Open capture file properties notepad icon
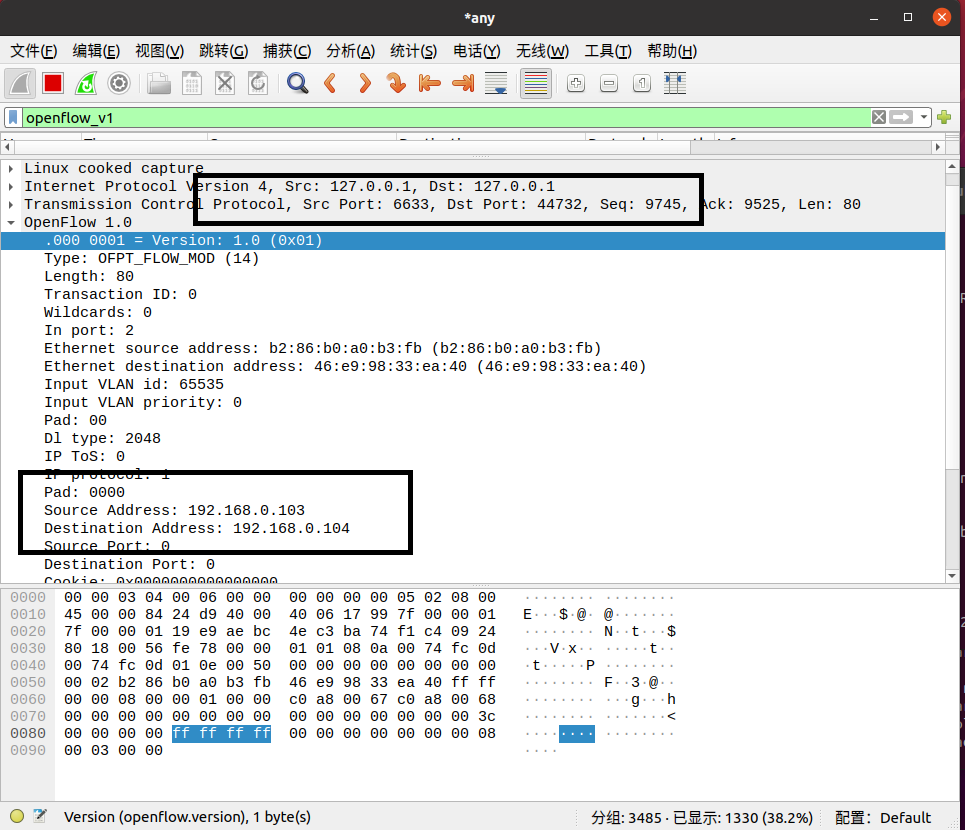The height and width of the screenshot is (830, 965). [40, 816]
